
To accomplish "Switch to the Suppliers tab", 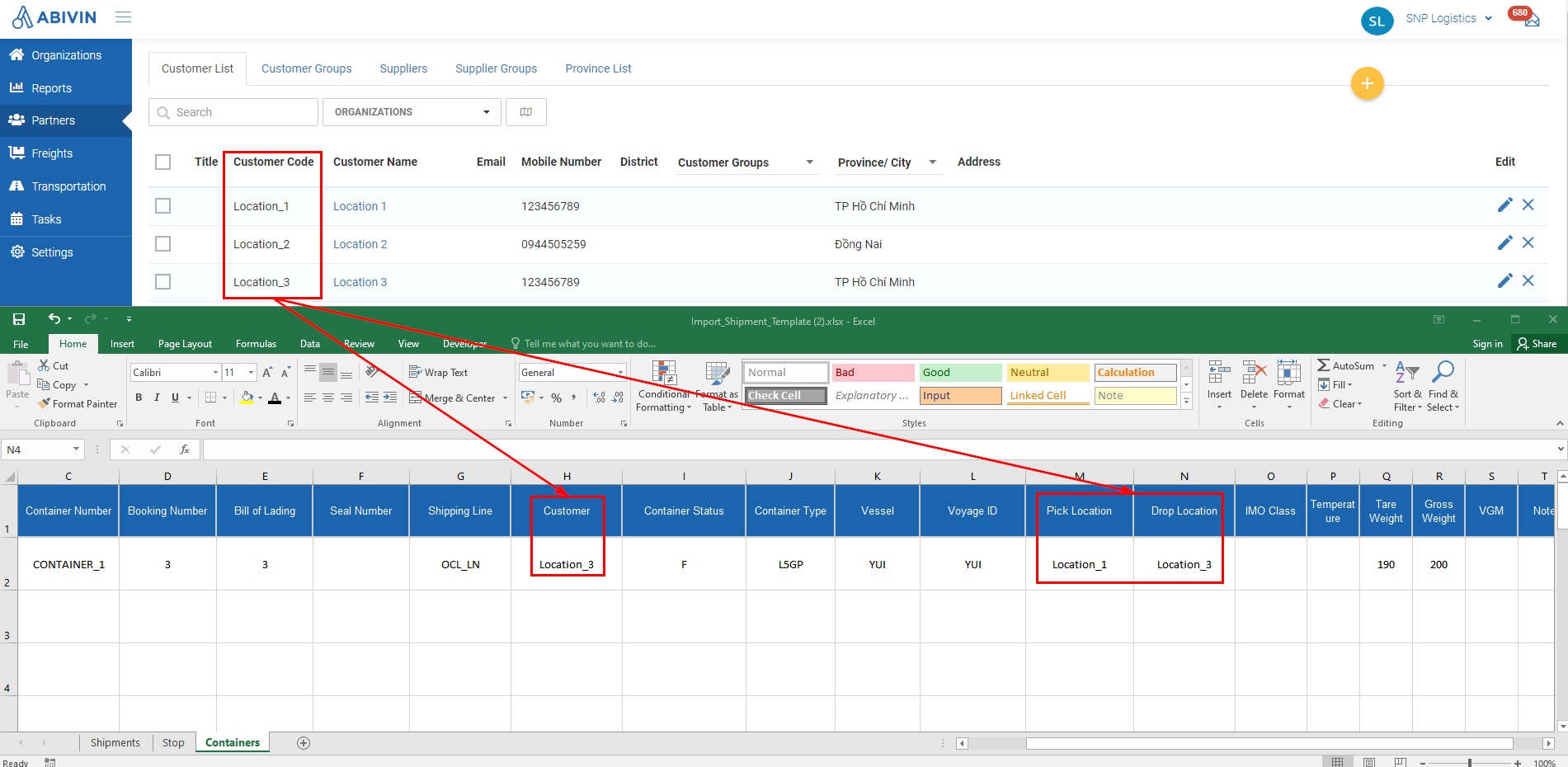I will click(403, 68).
